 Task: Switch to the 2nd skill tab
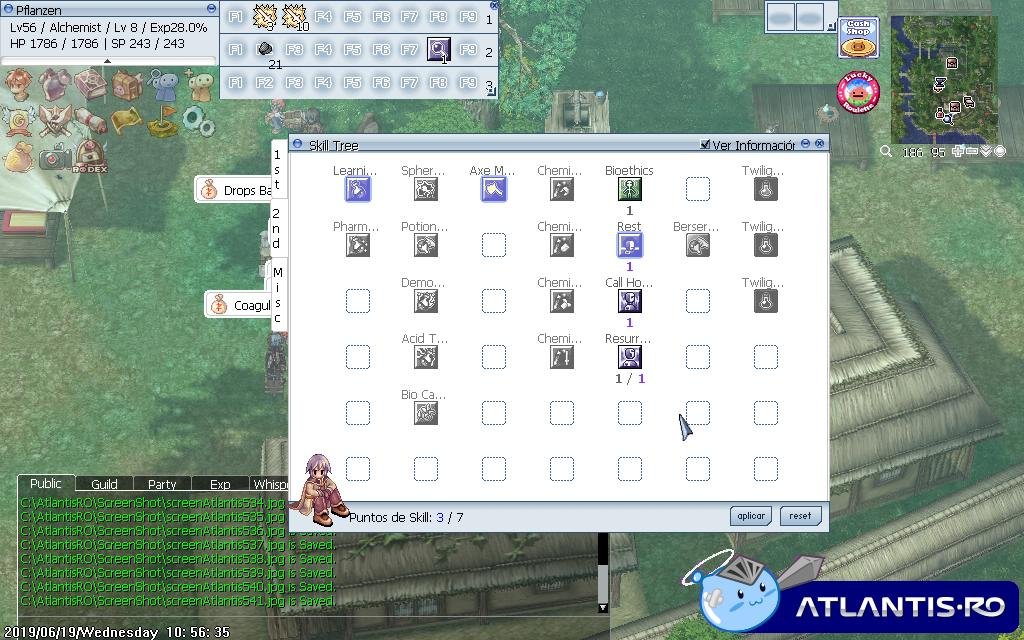(277, 229)
